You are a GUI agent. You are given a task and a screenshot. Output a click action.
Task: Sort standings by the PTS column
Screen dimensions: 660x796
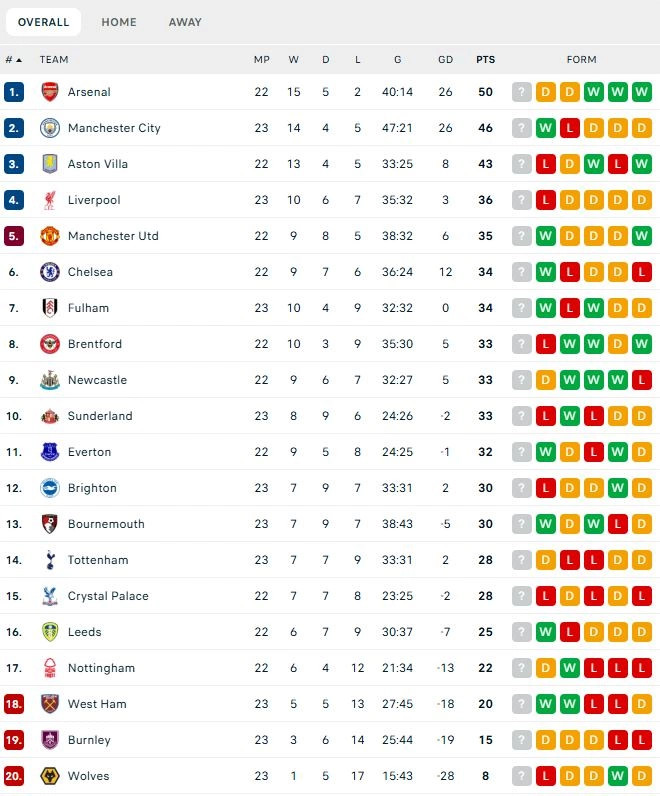pyautogui.click(x=485, y=60)
